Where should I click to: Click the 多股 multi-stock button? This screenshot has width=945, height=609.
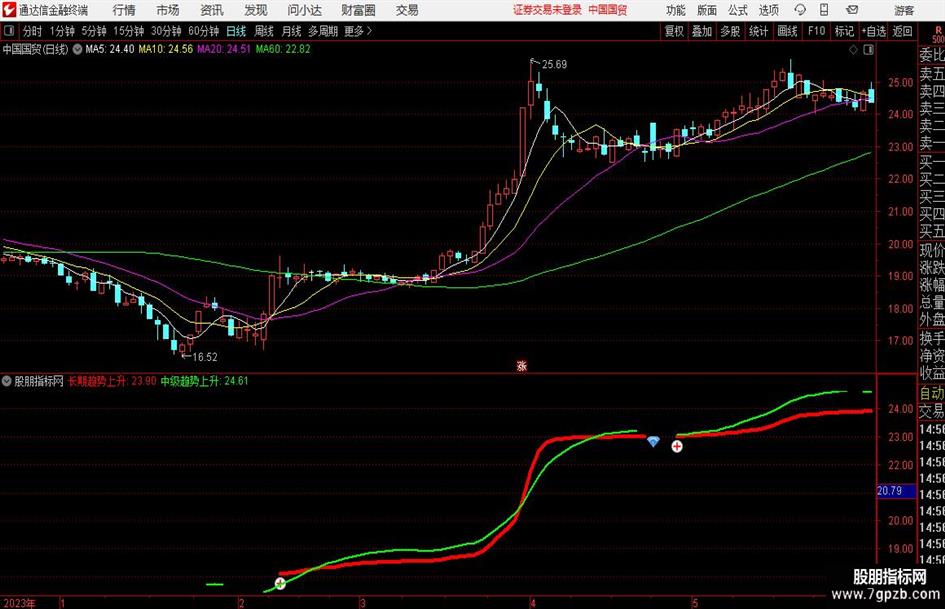click(x=730, y=31)
